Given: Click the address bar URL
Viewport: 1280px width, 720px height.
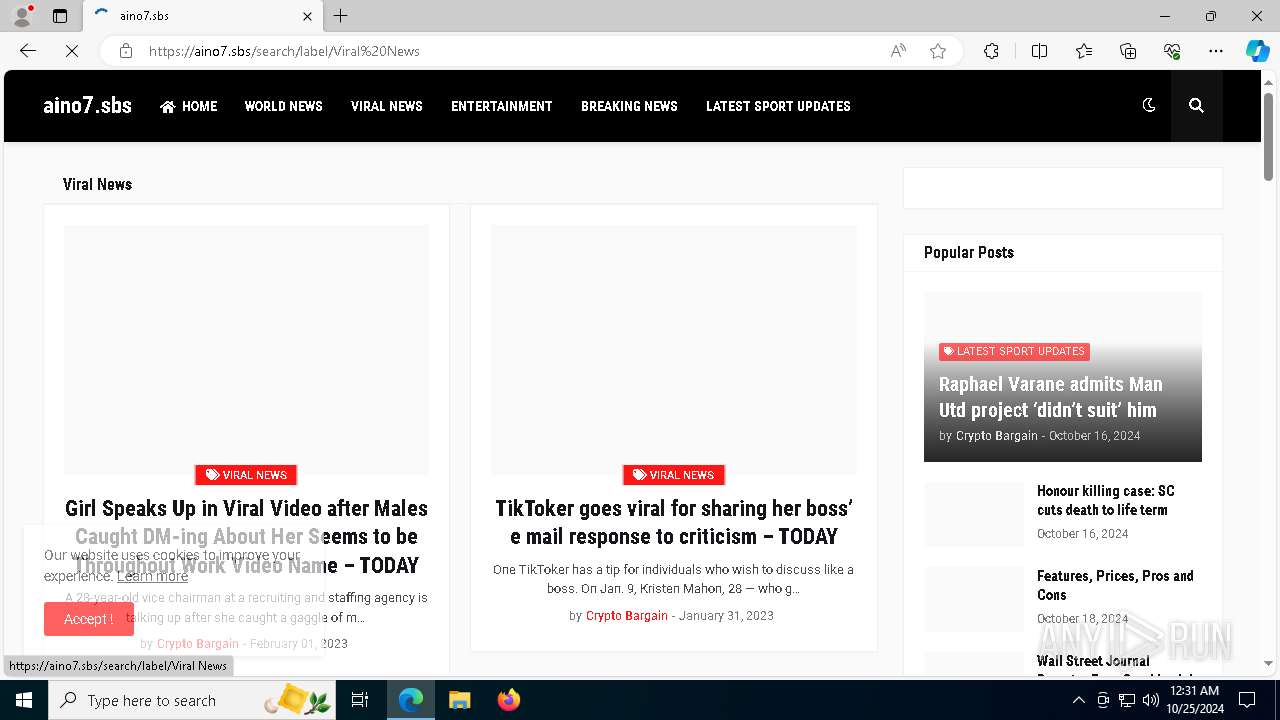Looking at the screenshot, I should [284, 51].
